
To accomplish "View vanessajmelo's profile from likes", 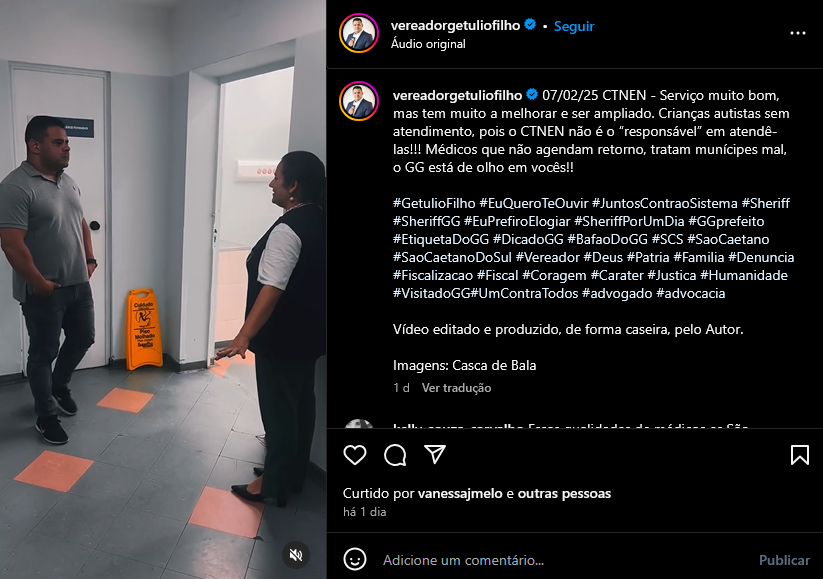I will click(460, 493).
